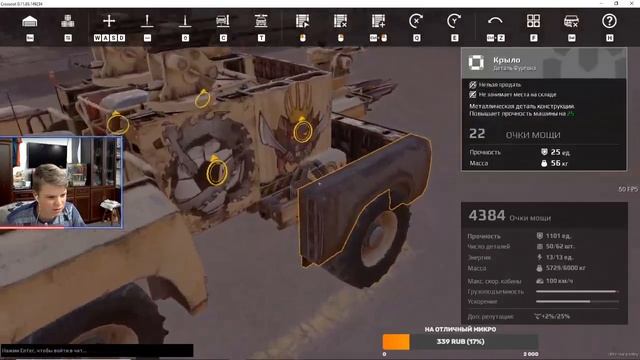
Task: Click the WASD key hint label
Action: (x=109, y=38)
